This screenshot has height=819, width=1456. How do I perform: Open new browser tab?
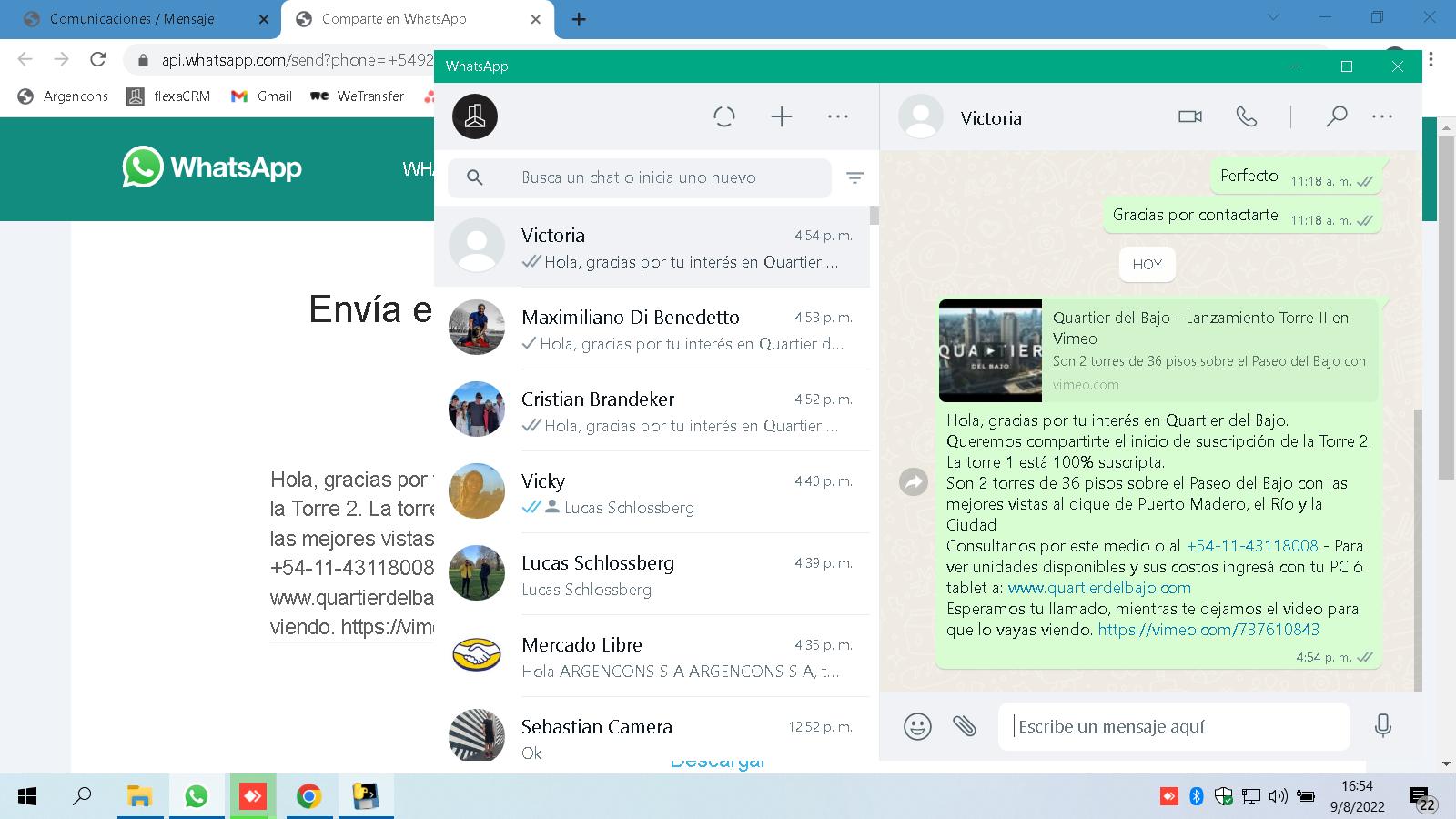[579, 19]
